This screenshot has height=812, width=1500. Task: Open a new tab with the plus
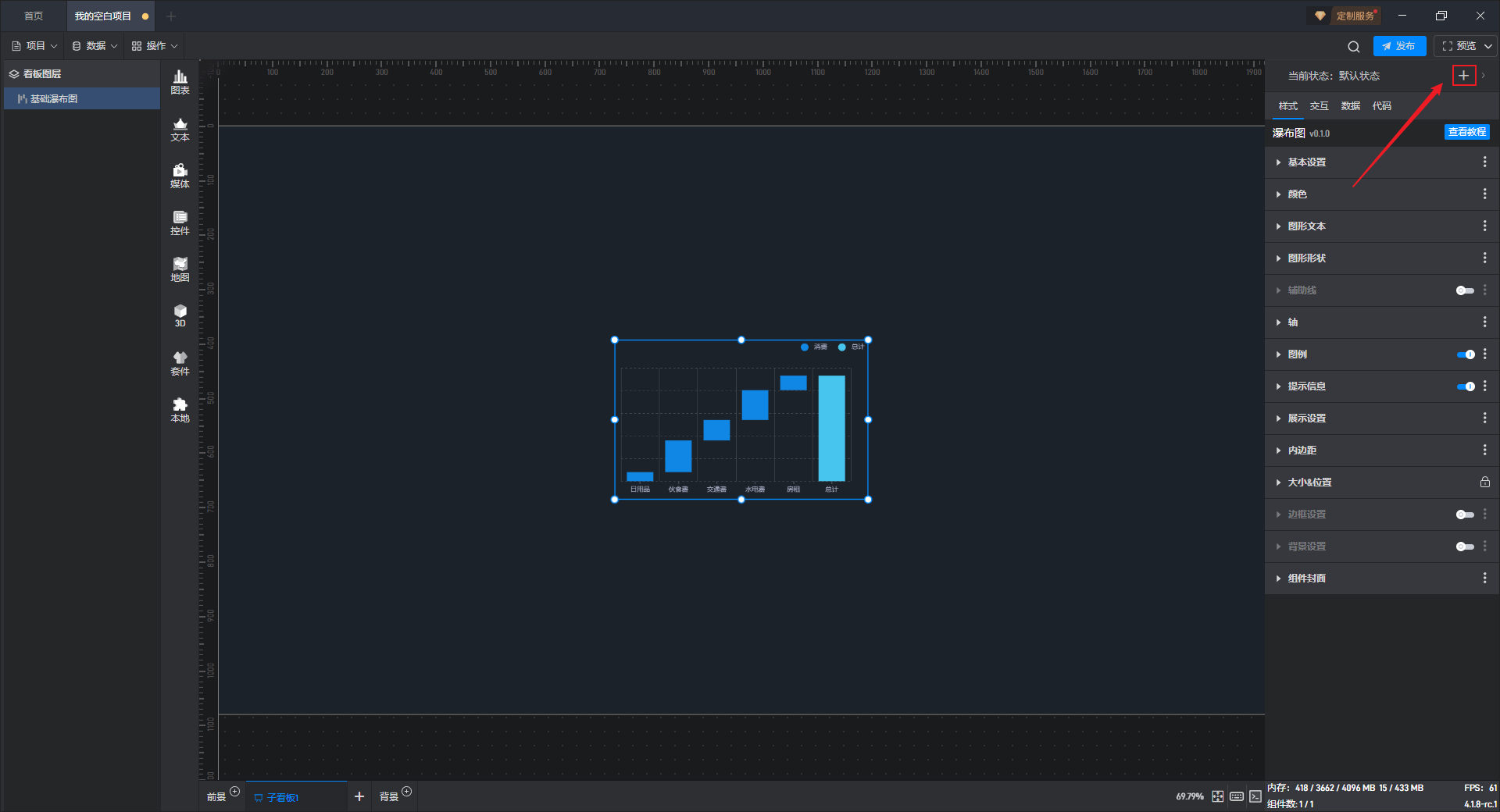tap(171, 16)
